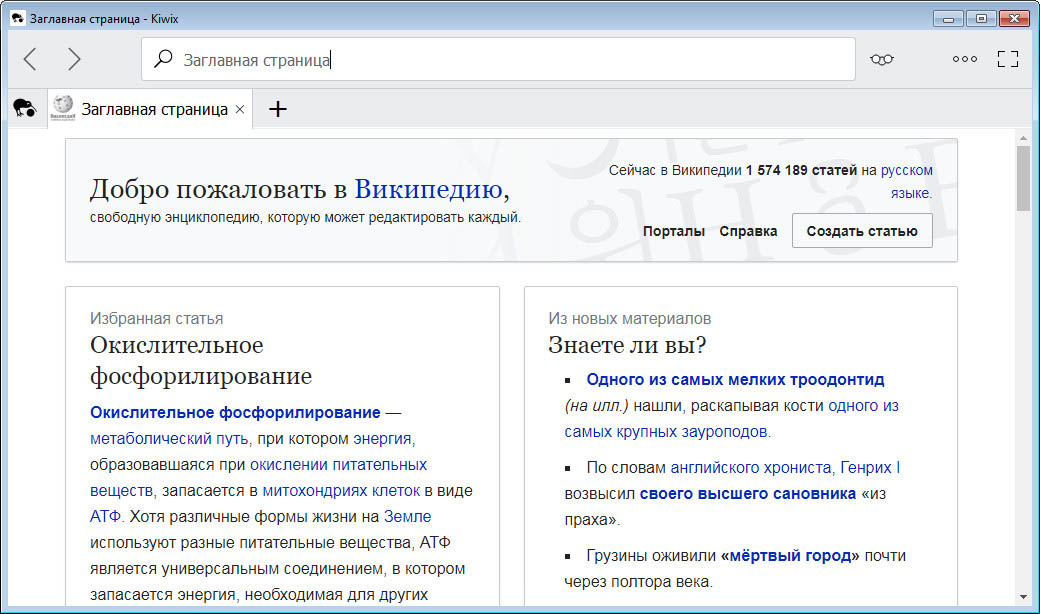Viewport: 1040px width, 614px height.
Task: Open the three-dots menu
Action: 964,59
